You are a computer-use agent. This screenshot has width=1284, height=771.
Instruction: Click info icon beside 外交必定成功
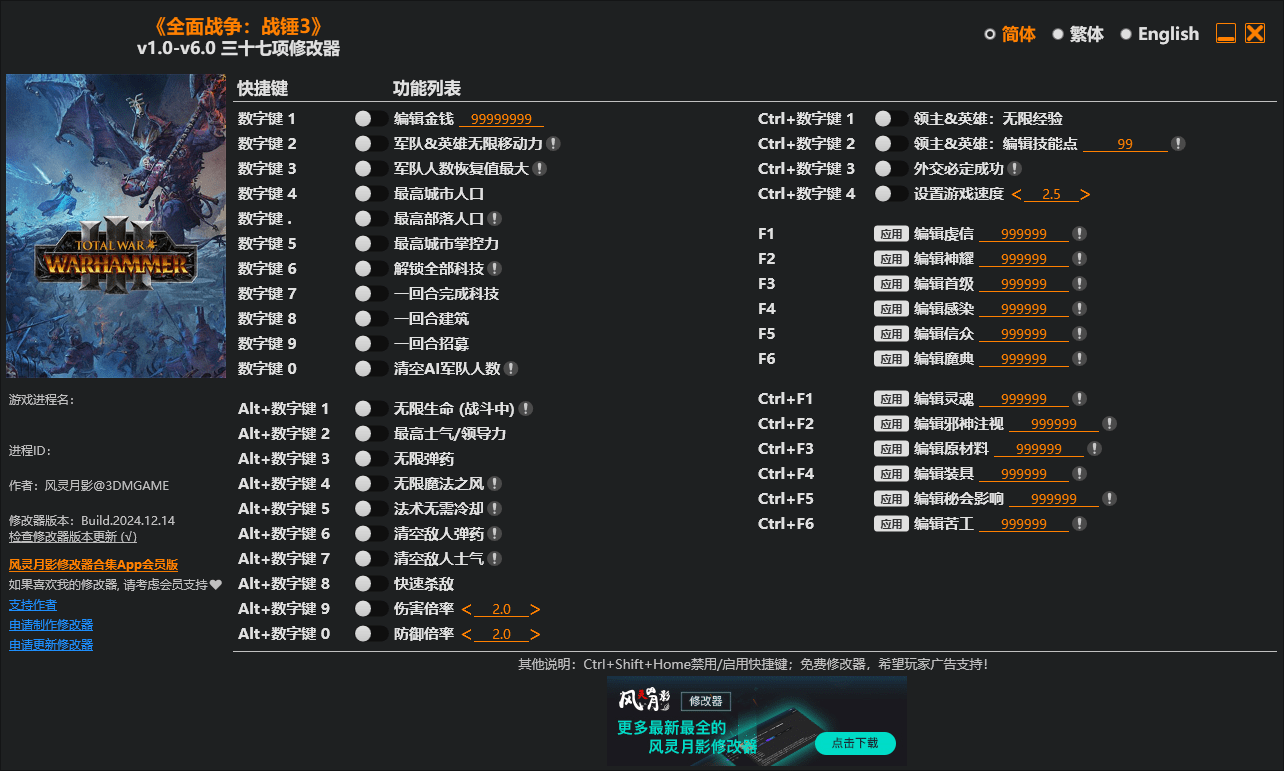click(x=1014, y=169)
